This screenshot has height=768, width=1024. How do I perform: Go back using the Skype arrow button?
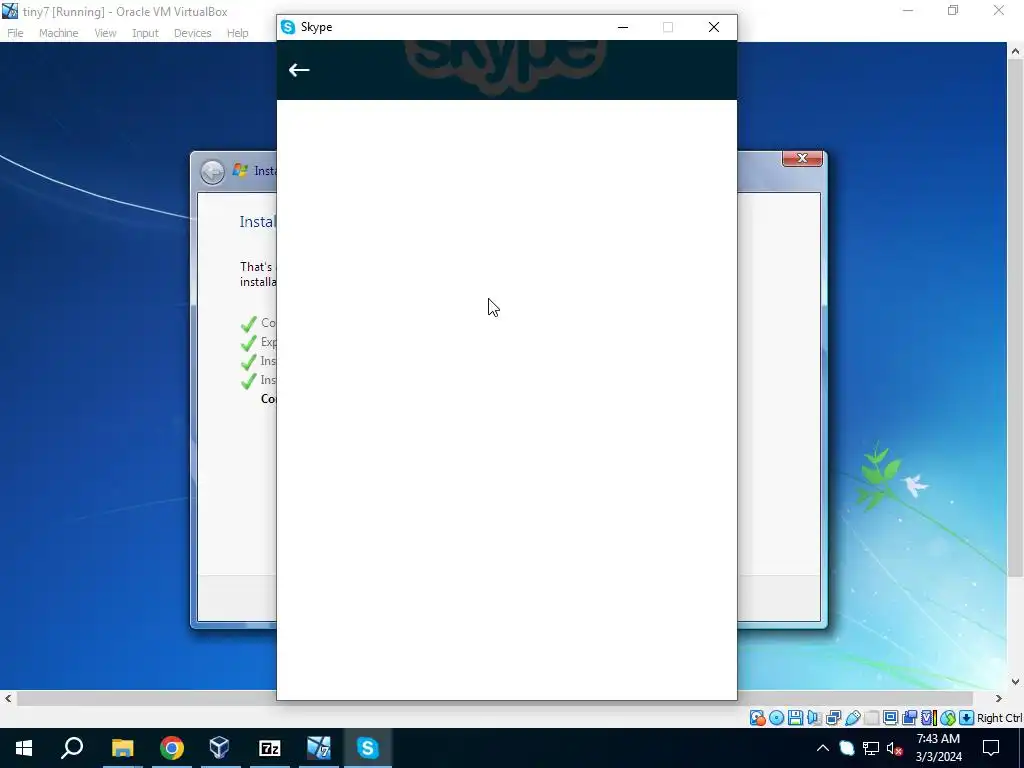click(299, 70)
